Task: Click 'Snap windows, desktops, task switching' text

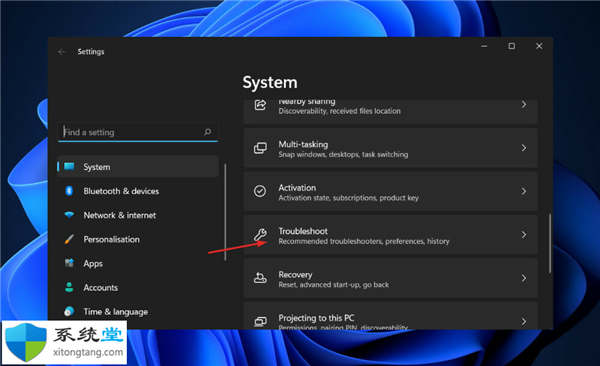Action: tap(343, 154)
